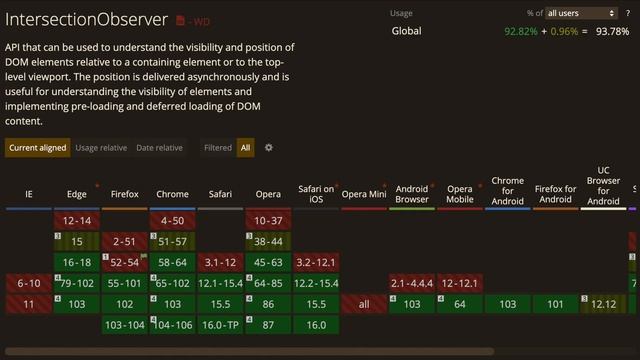Select the Opera 38-44 cell

click(268, 242)
